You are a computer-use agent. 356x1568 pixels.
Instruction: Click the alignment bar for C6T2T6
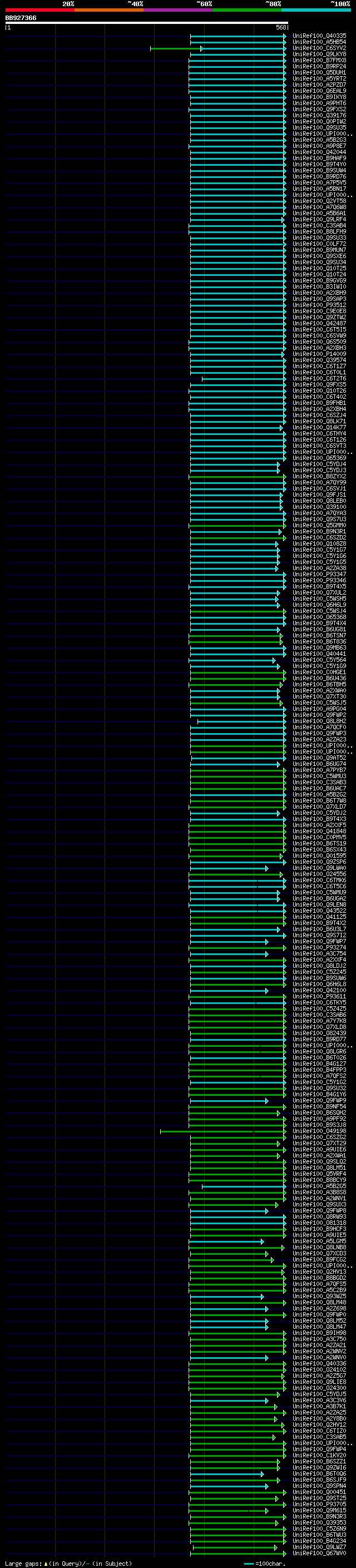pos(244,379)
